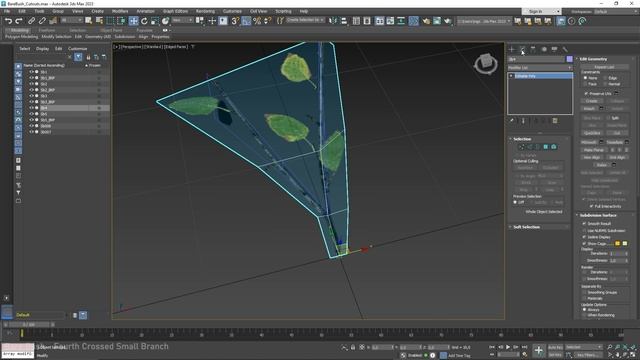Click the MSmooth button
640x360 pixels.
[589, 142]
